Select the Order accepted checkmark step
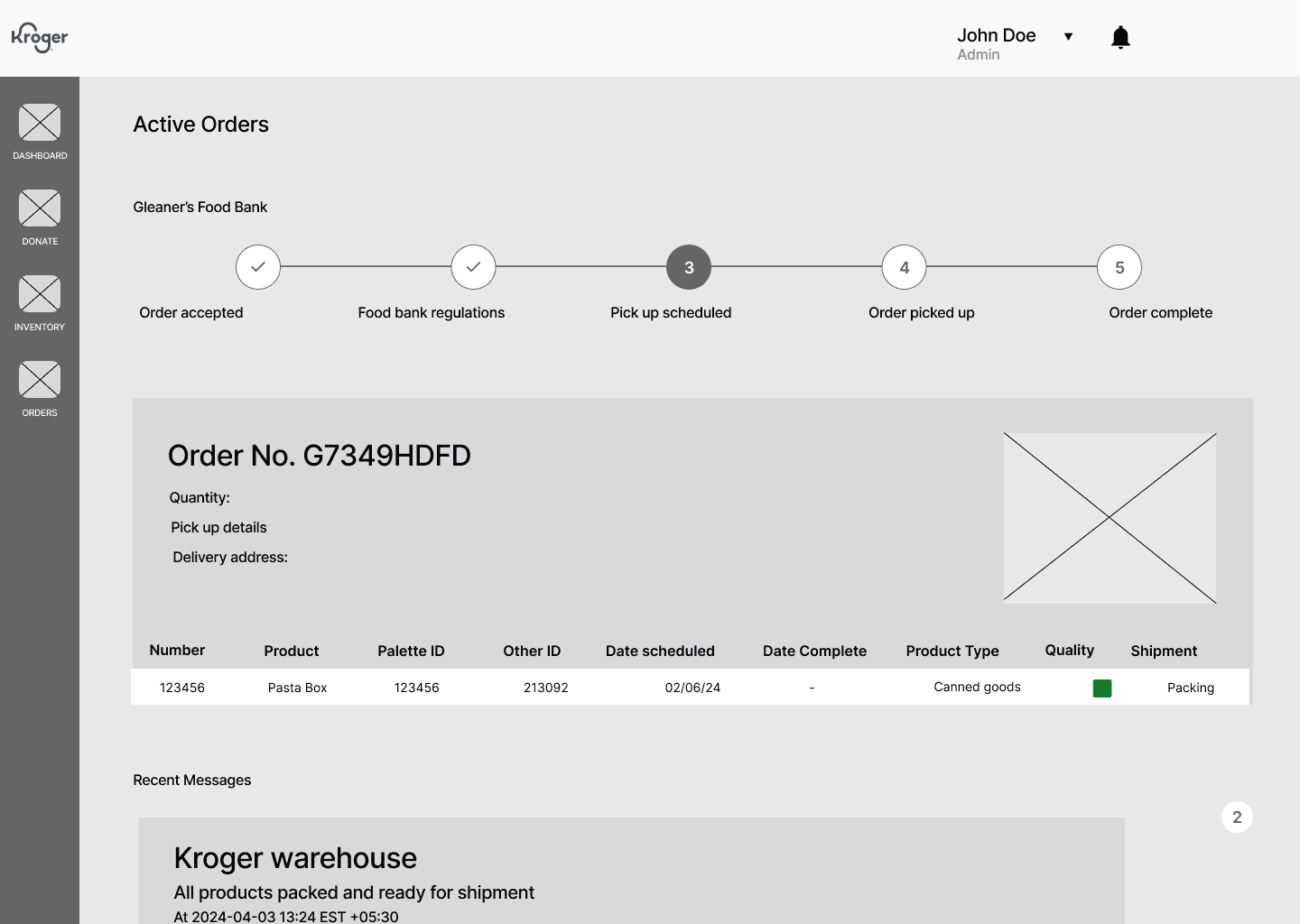This screenshot has width=1300, height=924. coord(258,267)
